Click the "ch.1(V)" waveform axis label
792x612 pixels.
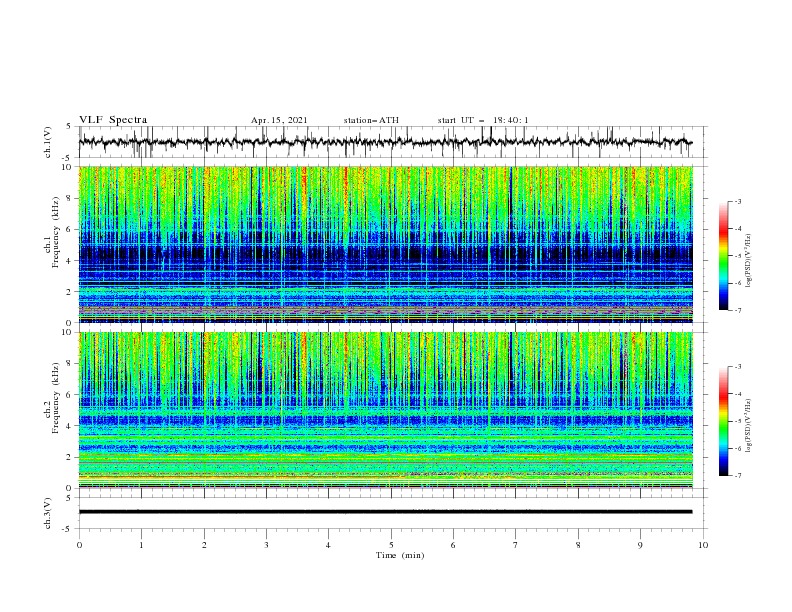(x=48, y=142)
